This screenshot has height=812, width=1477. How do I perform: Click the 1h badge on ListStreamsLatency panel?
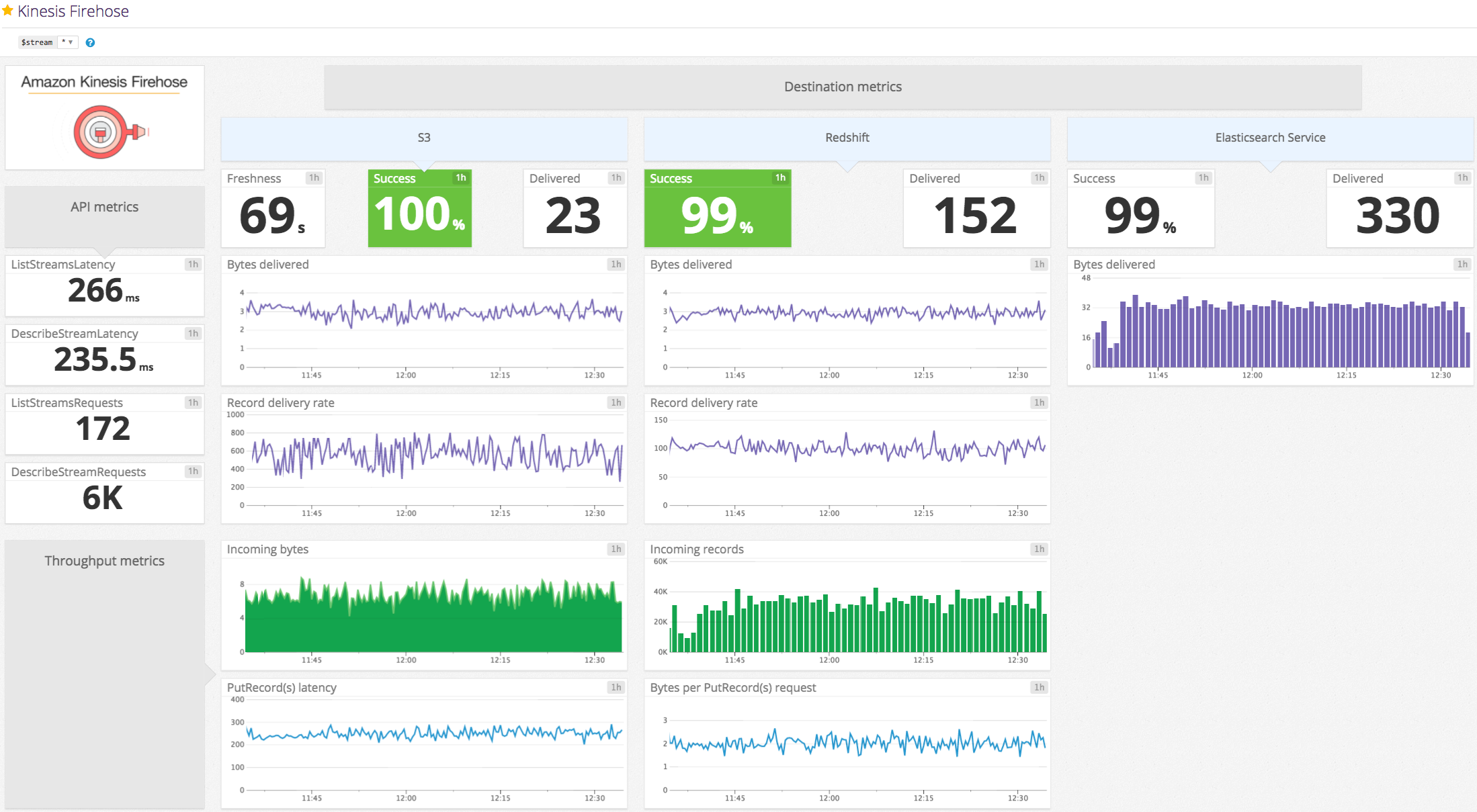(194, 264)
